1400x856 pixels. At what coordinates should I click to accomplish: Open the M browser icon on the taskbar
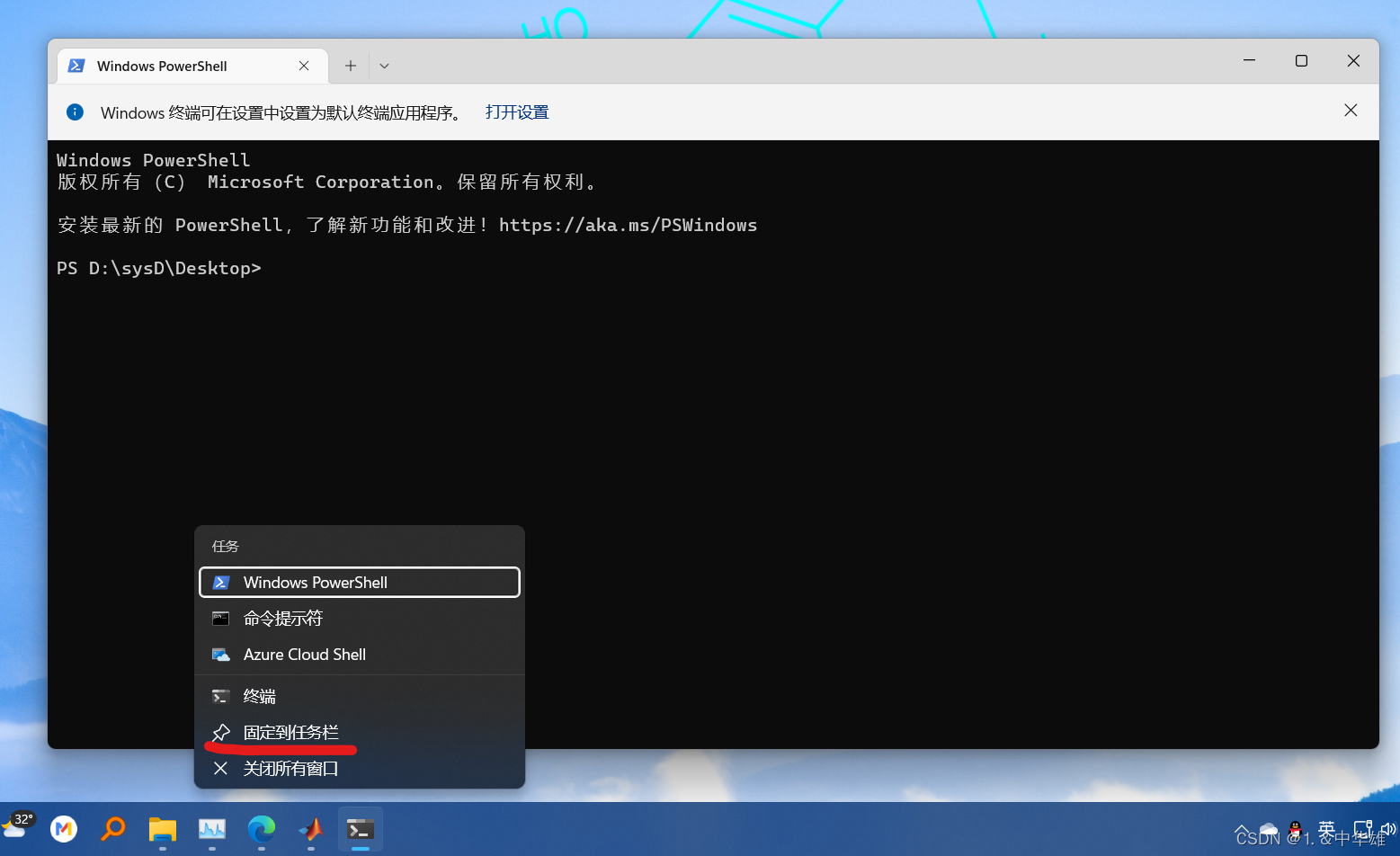point(64,829)
